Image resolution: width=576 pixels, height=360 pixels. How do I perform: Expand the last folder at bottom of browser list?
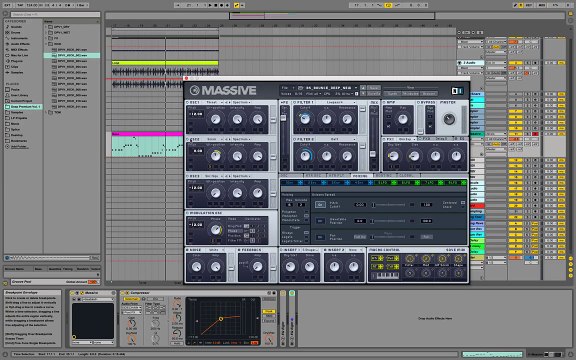click(46, 112)
